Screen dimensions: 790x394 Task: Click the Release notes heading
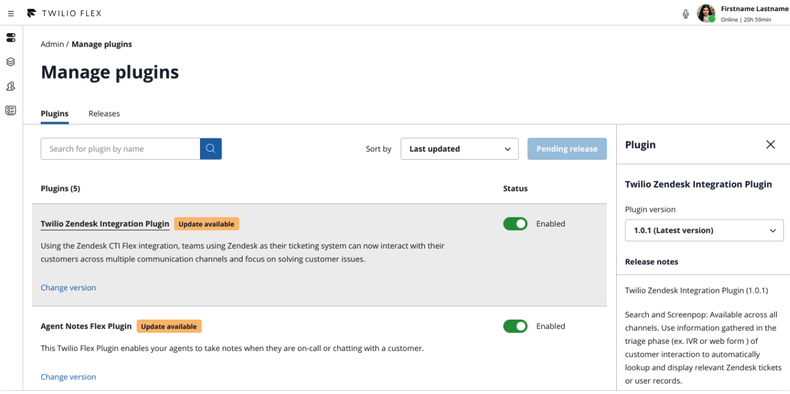click(x=651, y=262)
